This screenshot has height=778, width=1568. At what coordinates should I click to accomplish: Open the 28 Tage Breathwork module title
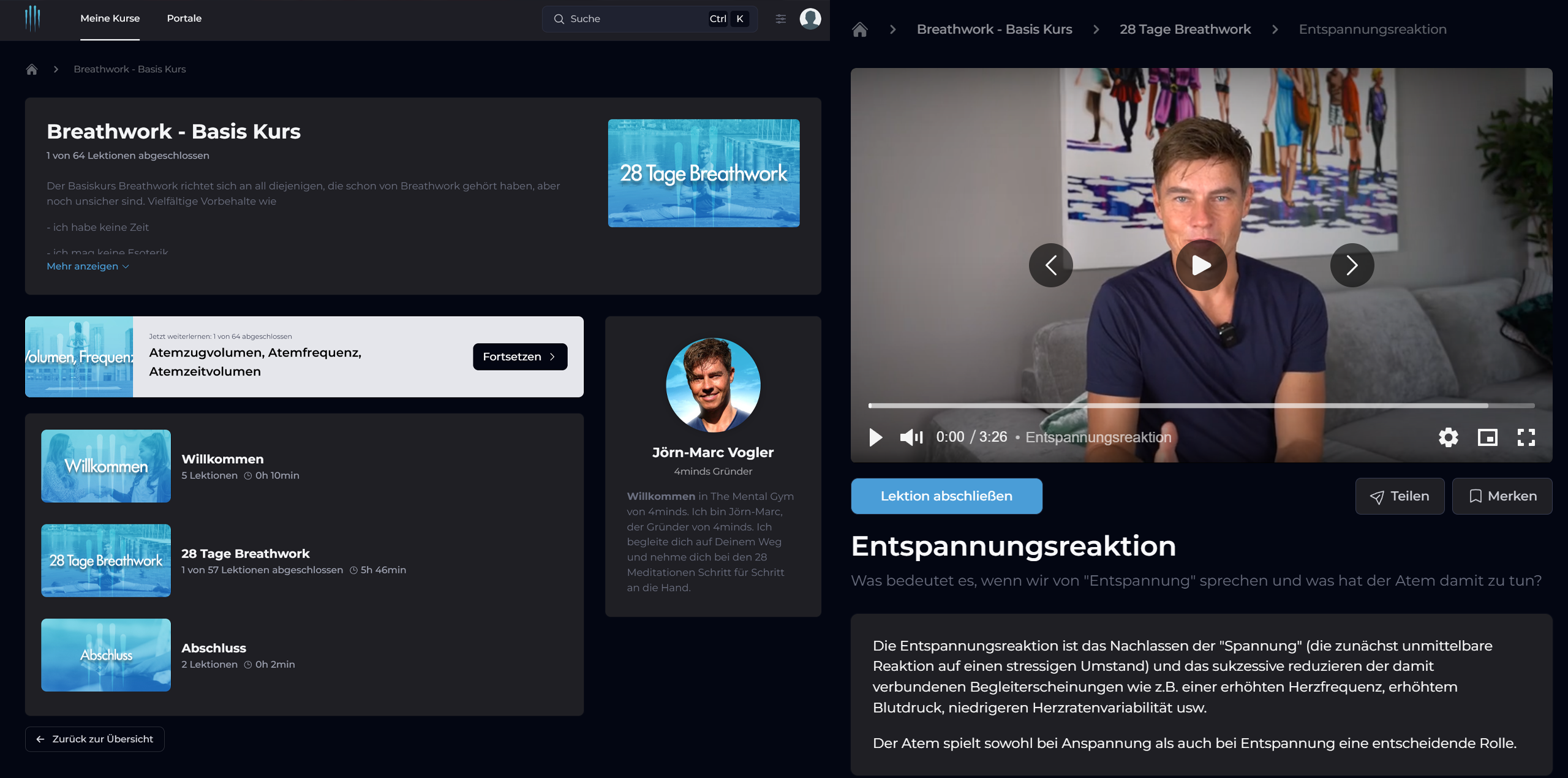pyautogui.click(x=245, y=554)
